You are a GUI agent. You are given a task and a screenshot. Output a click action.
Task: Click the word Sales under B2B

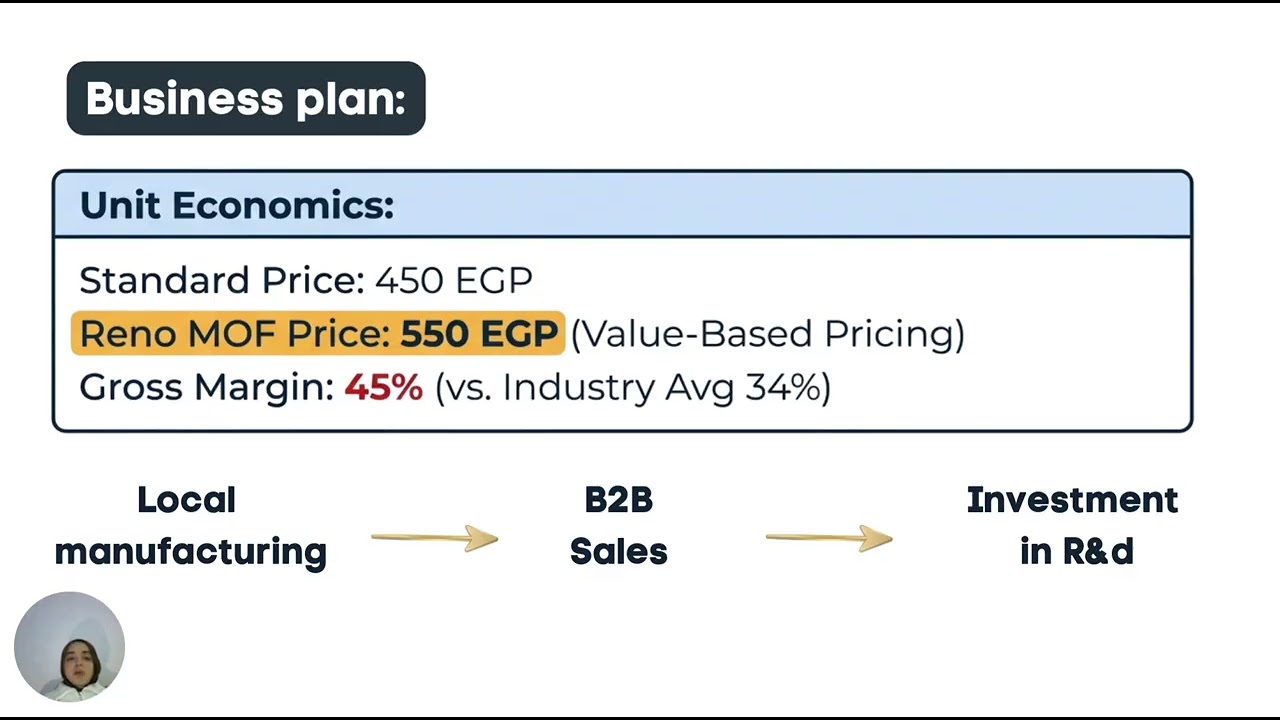[x=618, y=552]
